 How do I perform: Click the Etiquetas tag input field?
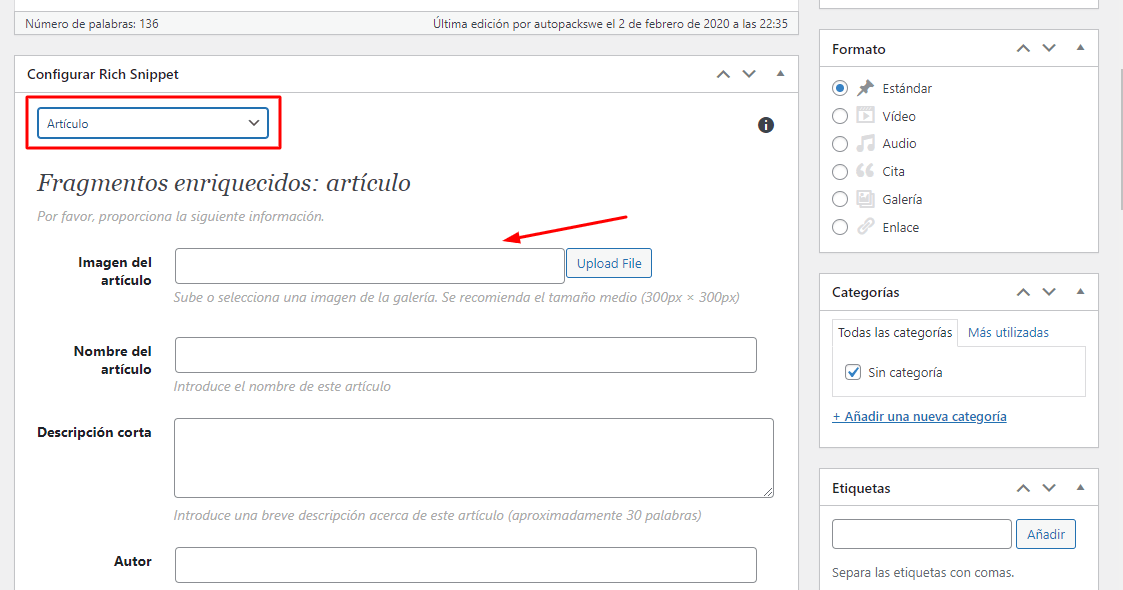click(922, 534)
